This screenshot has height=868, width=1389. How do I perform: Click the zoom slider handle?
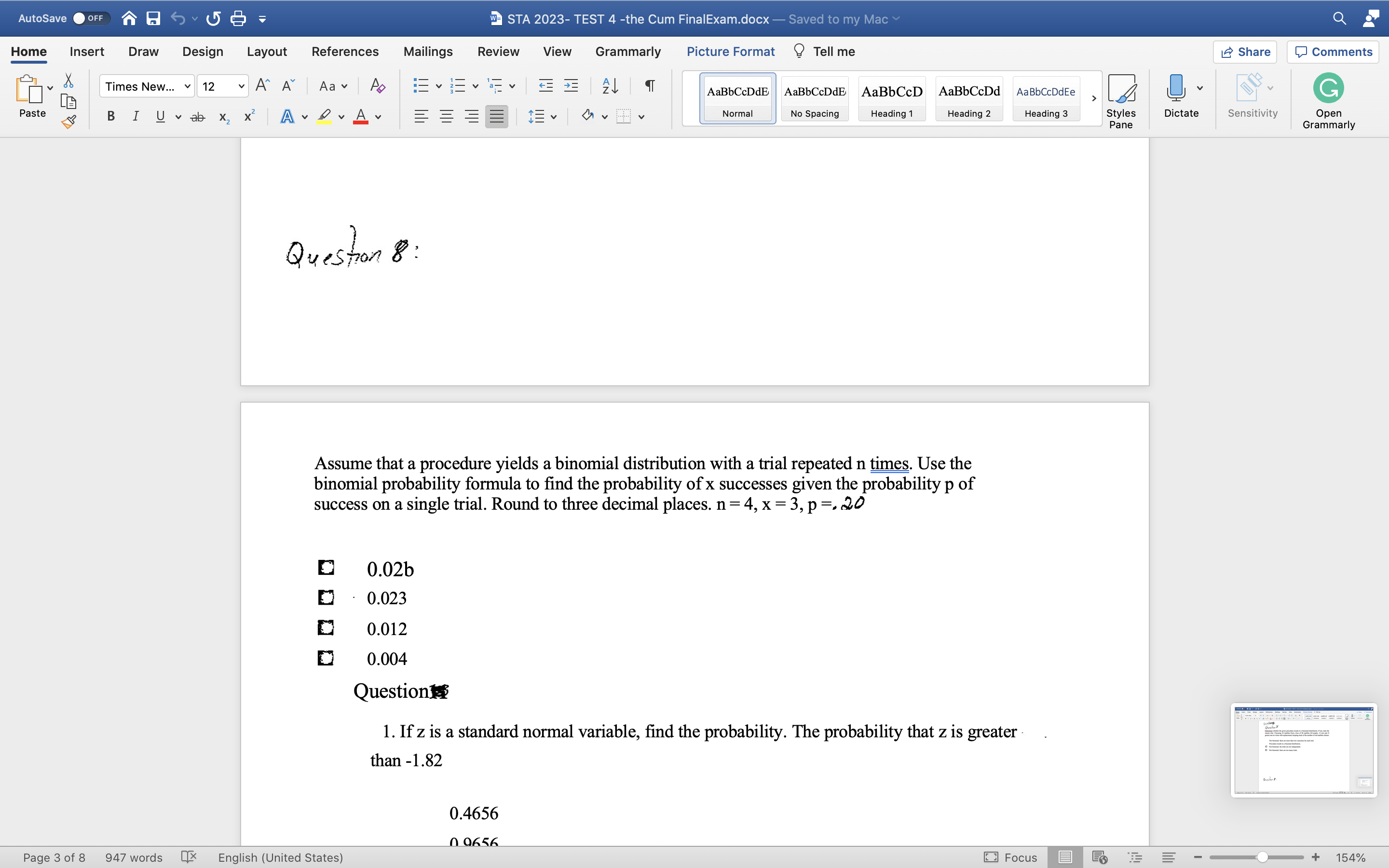[1262, 857]
